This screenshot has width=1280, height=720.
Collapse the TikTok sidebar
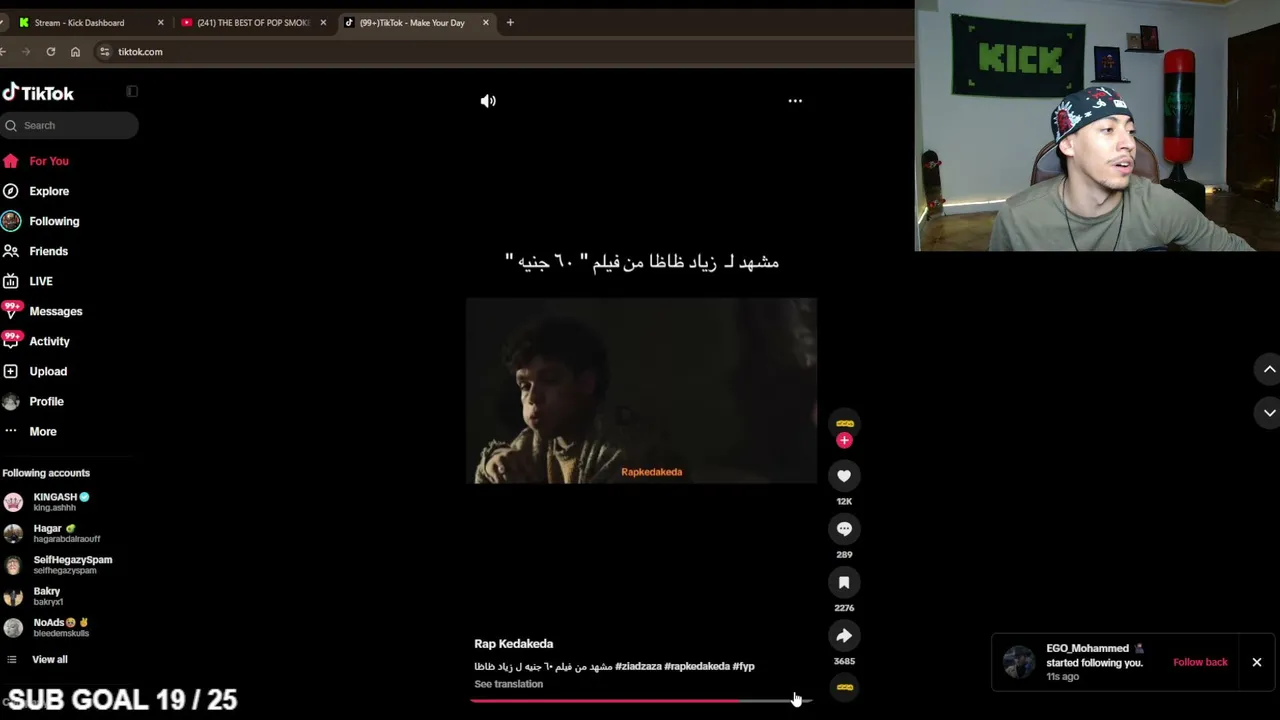pos(132,92)
